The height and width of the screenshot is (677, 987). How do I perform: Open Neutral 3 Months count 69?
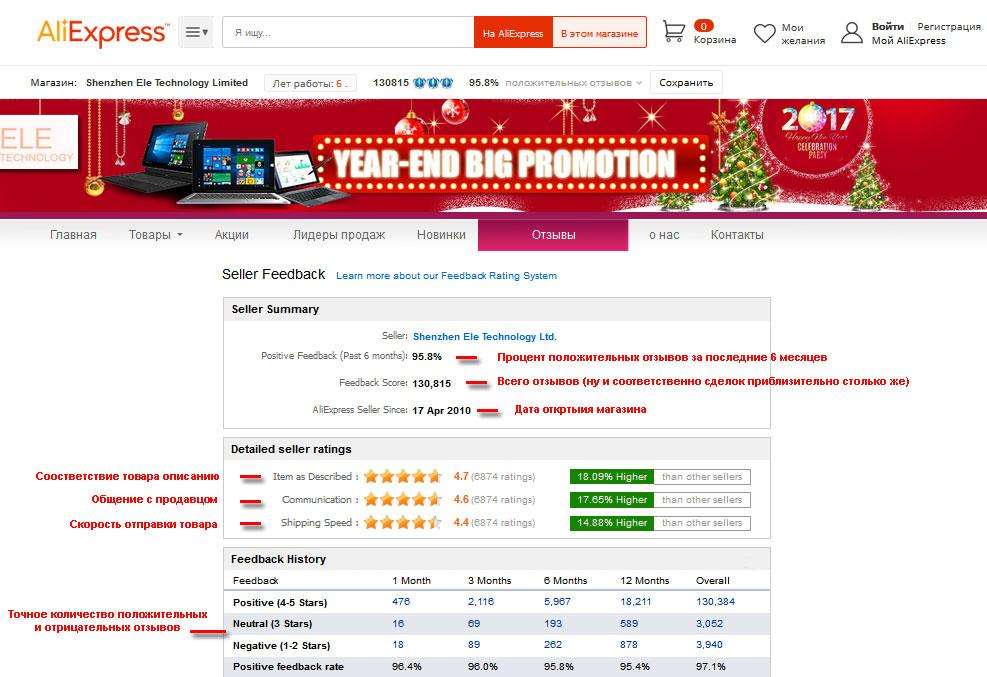click(x=474, y=624)
